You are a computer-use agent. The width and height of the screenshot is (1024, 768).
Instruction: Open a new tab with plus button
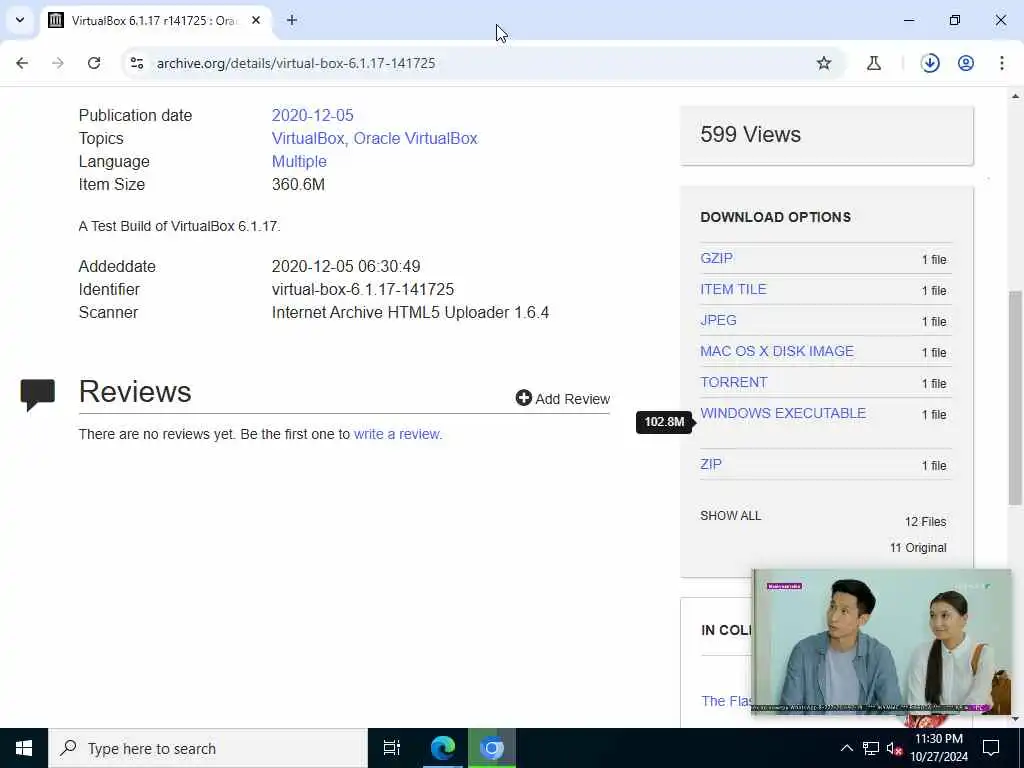tap(292, 20)
